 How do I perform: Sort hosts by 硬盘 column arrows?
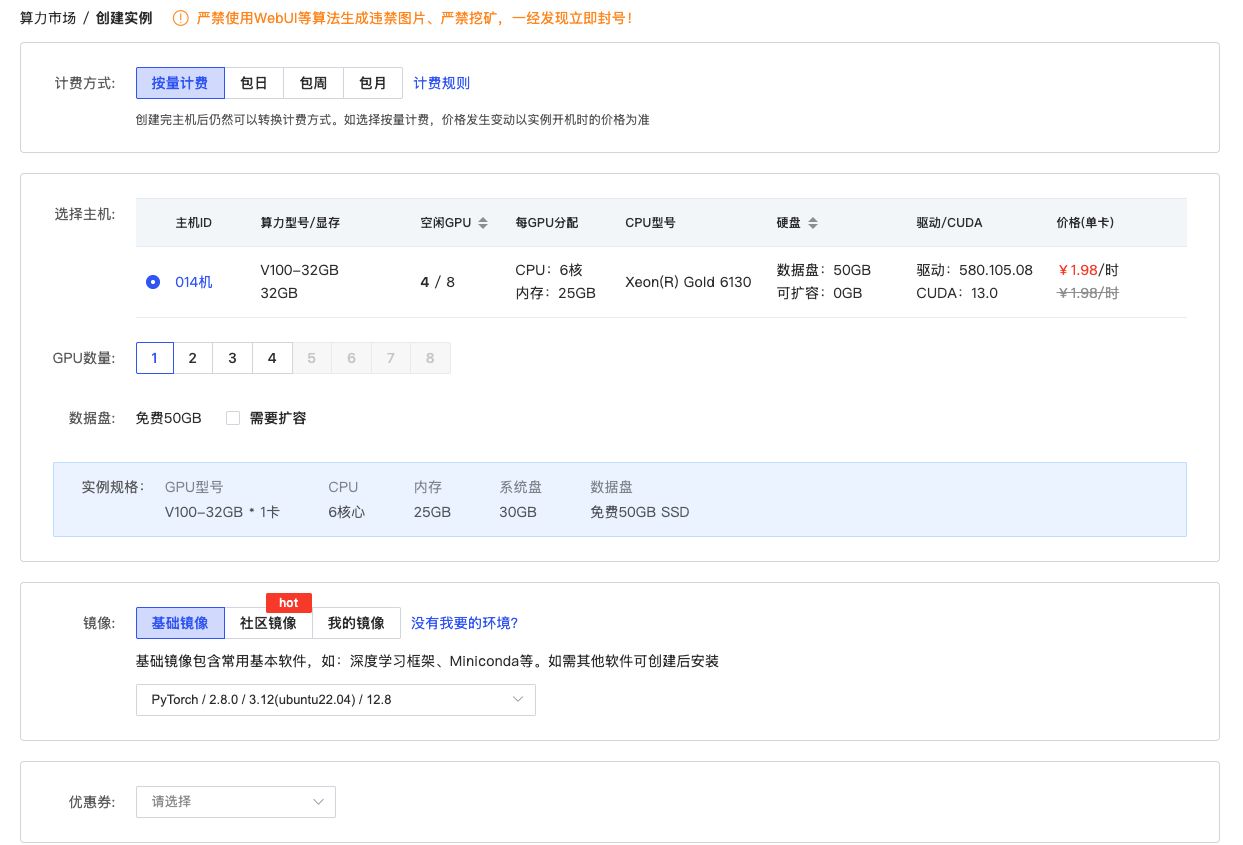813,223
